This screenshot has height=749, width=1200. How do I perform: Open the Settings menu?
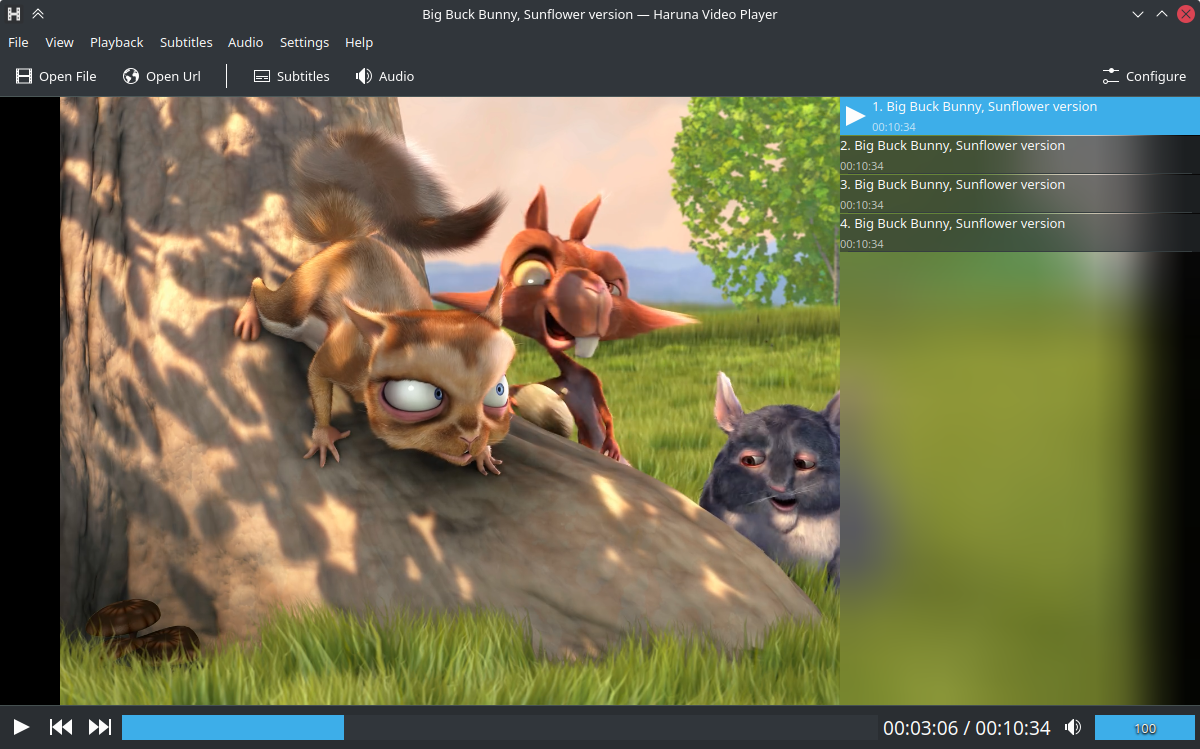click(304, 42)
